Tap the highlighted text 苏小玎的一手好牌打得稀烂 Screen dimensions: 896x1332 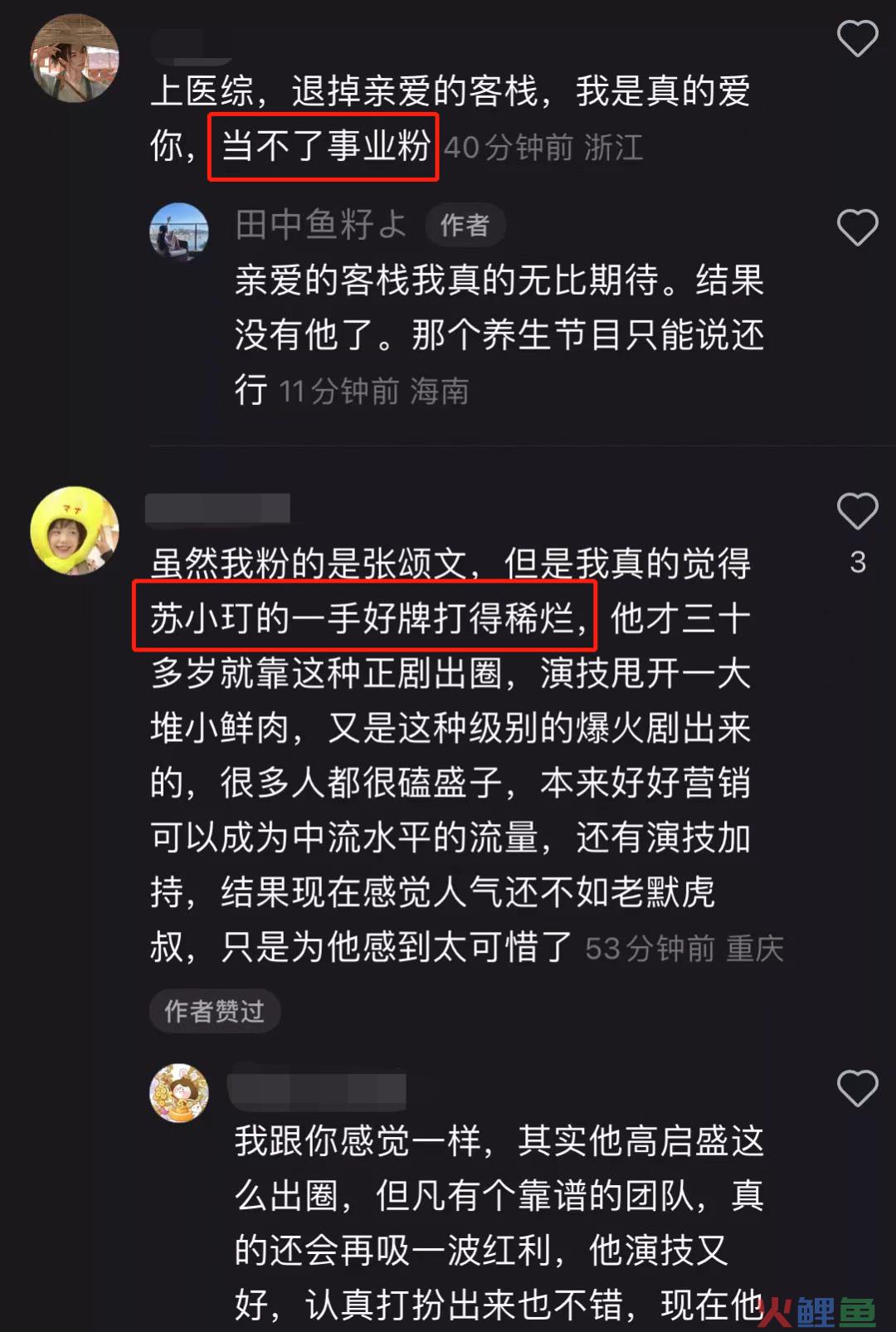point(364,617)
